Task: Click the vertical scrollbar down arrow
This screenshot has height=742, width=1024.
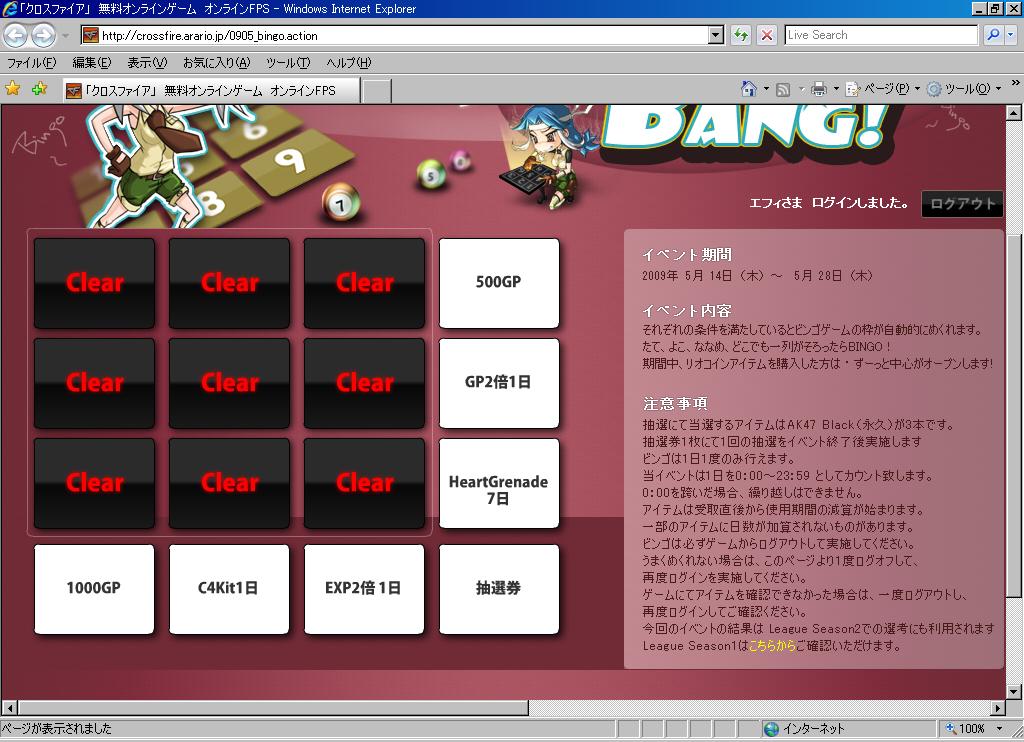Action: point(1014,691)
